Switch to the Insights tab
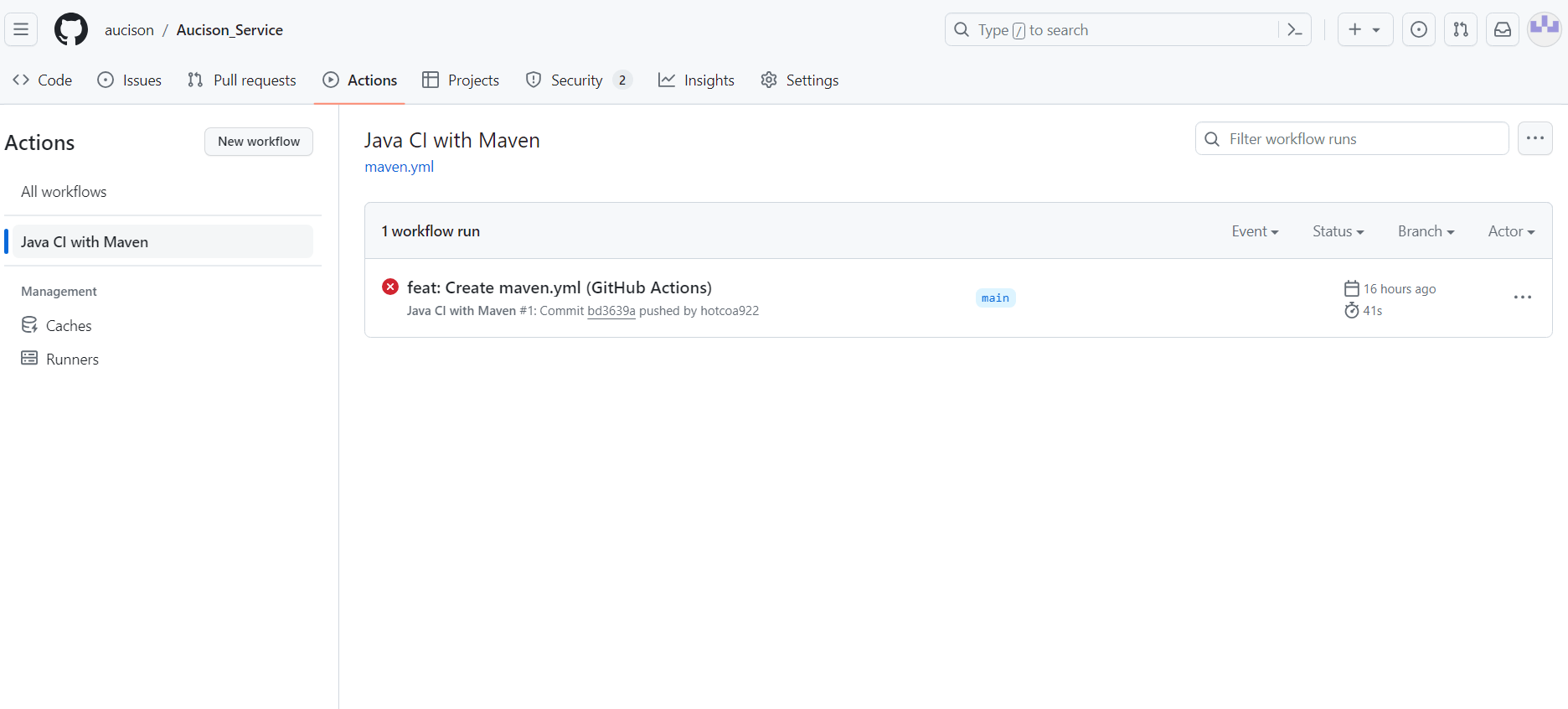 tap(697, 80)
